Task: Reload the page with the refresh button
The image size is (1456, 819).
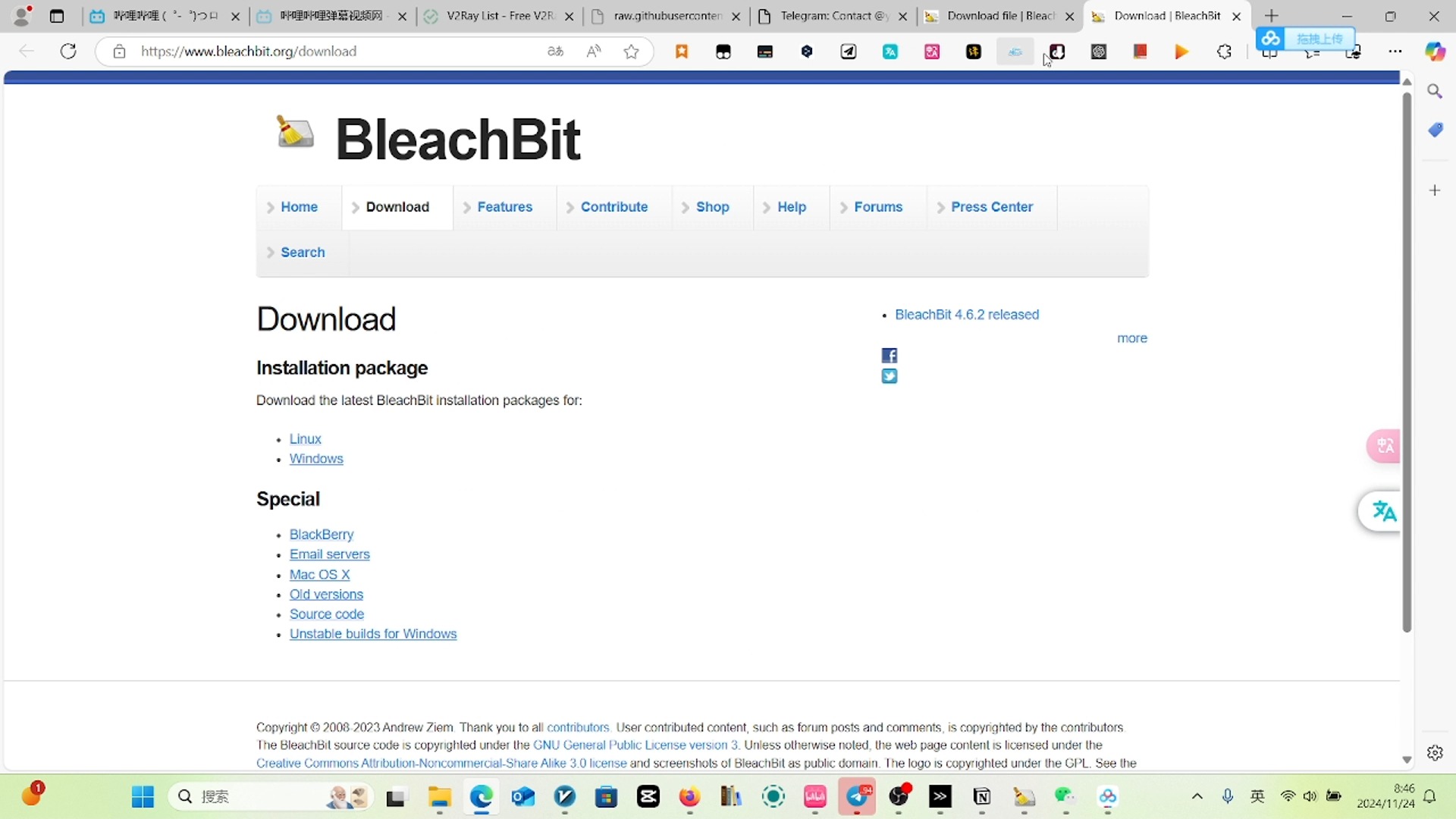Action: click(x=68, y=52)
